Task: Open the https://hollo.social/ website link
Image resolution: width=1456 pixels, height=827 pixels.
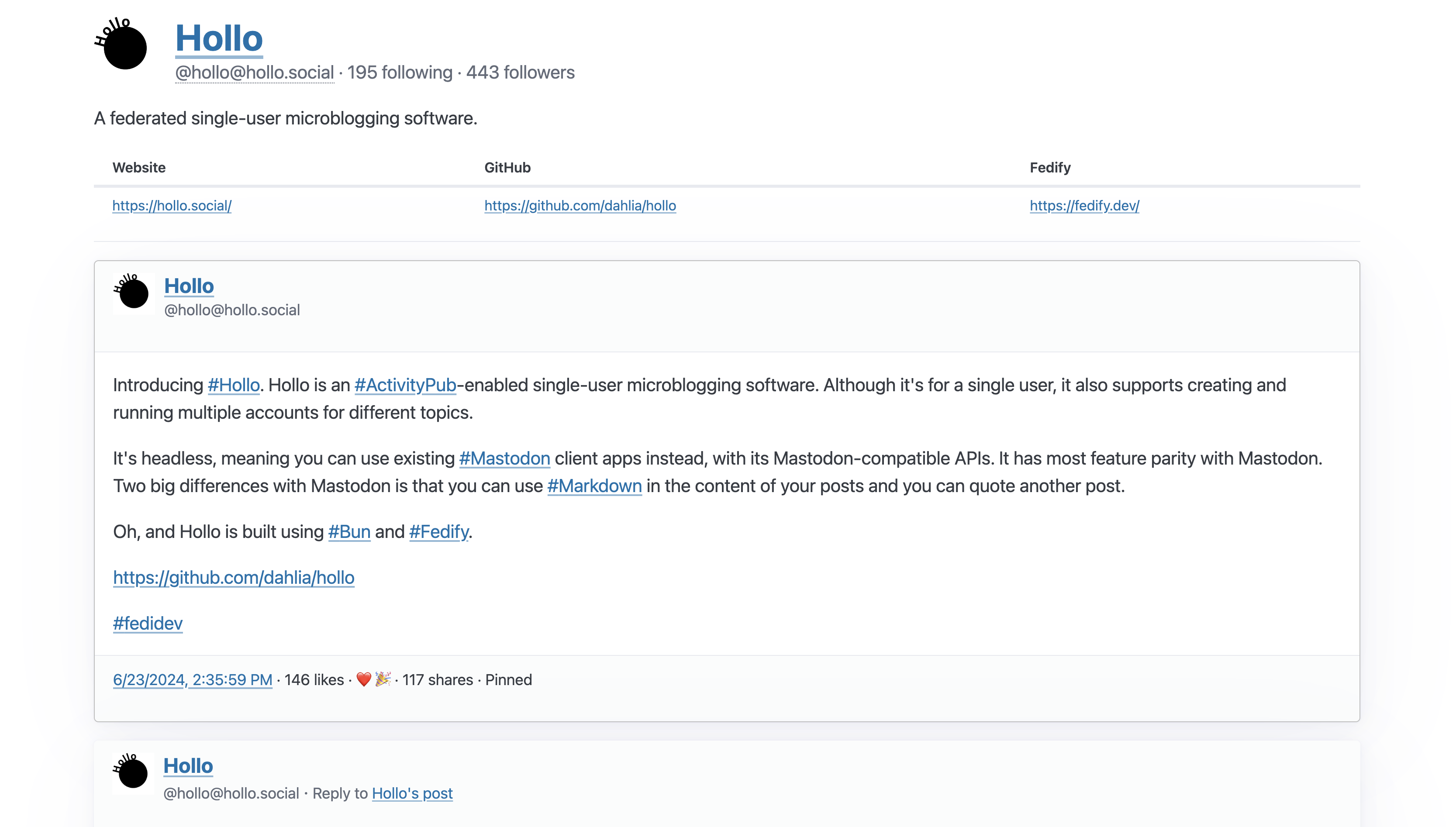Action: coord(172,206)
